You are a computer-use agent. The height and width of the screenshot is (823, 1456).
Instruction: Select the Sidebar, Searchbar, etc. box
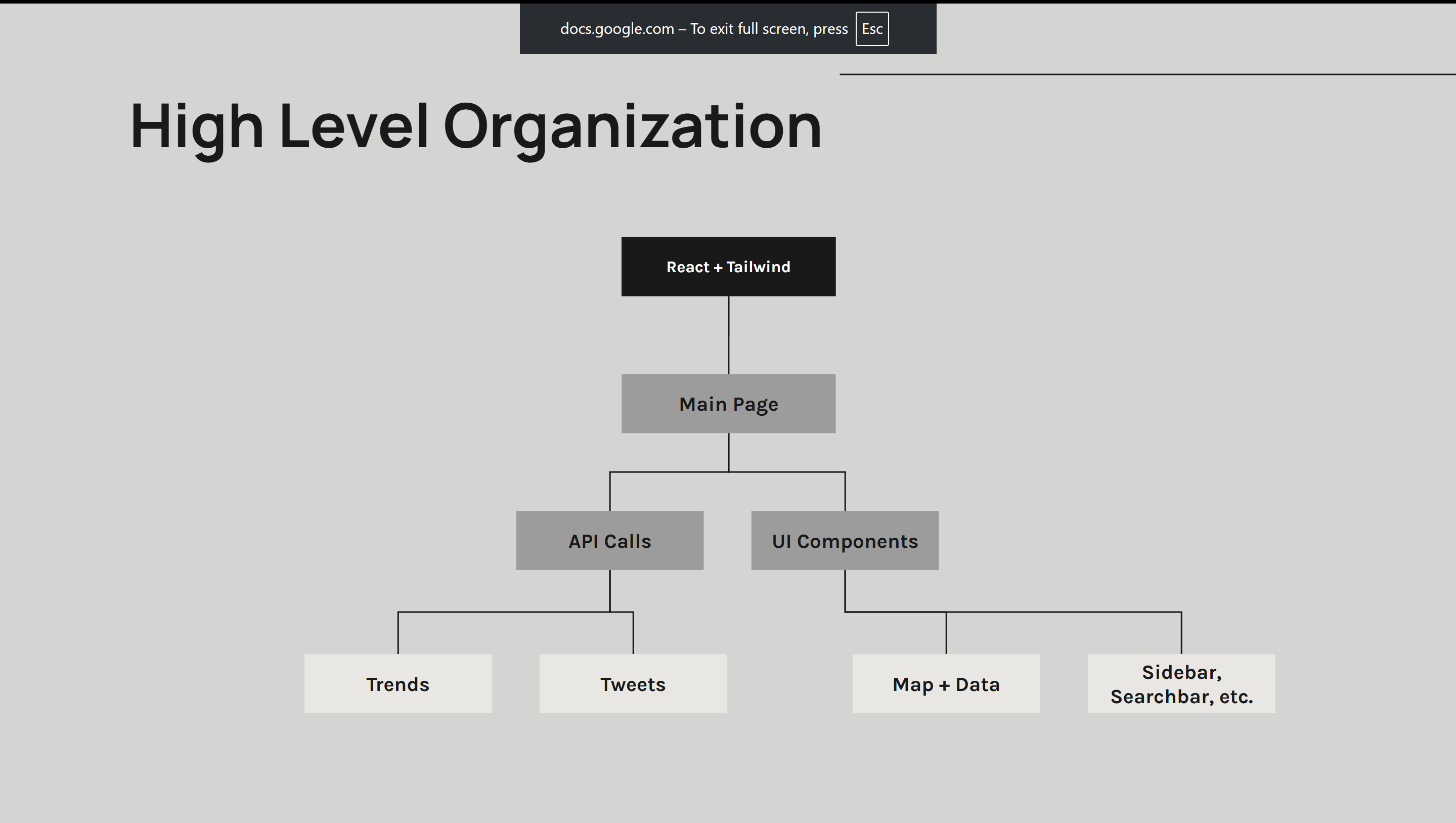pyautogui.click(x=1181, y=684)
